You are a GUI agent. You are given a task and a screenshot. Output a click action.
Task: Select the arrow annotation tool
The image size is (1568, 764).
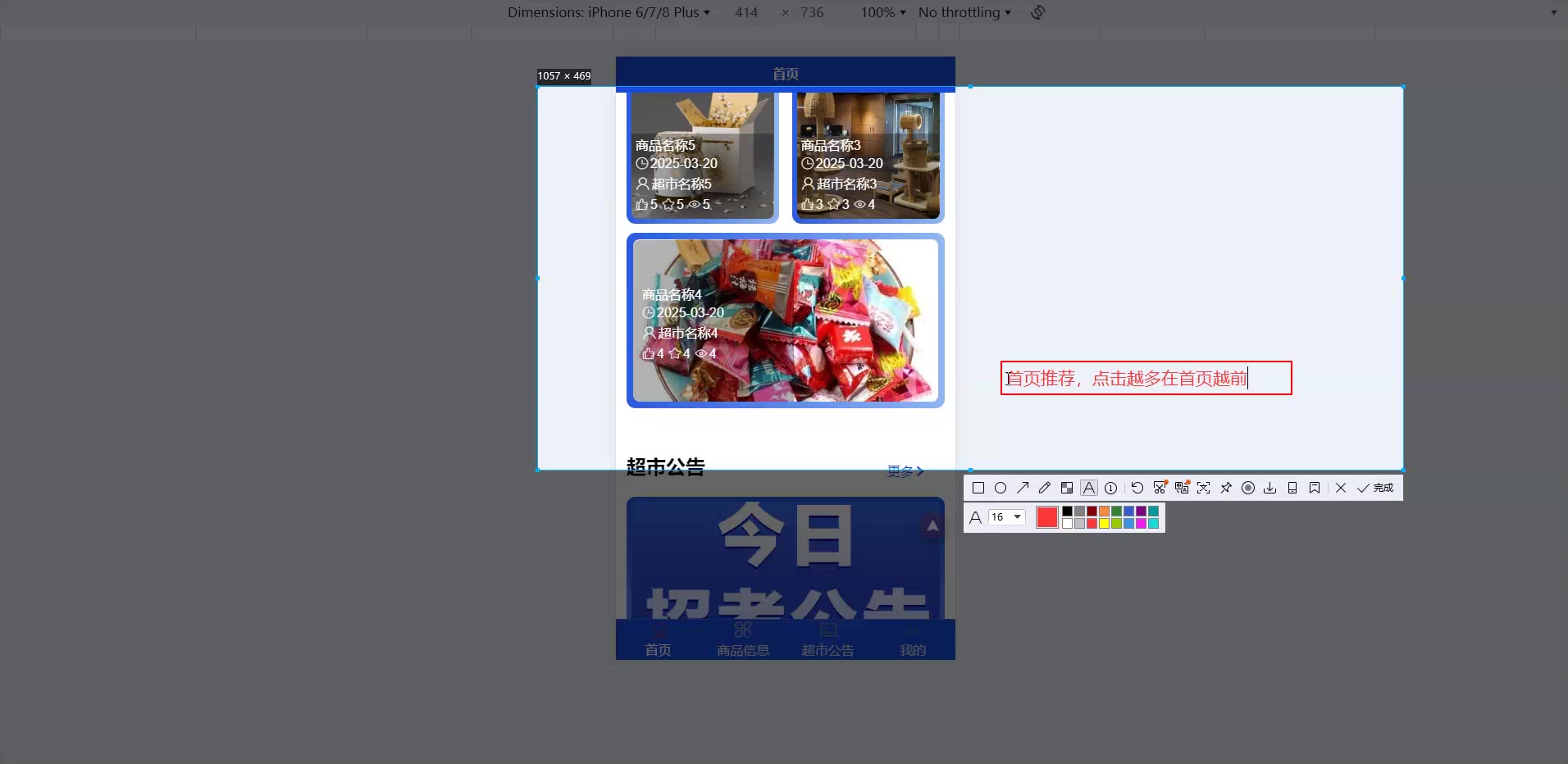pyautogui.click(x=1023, y=488)
